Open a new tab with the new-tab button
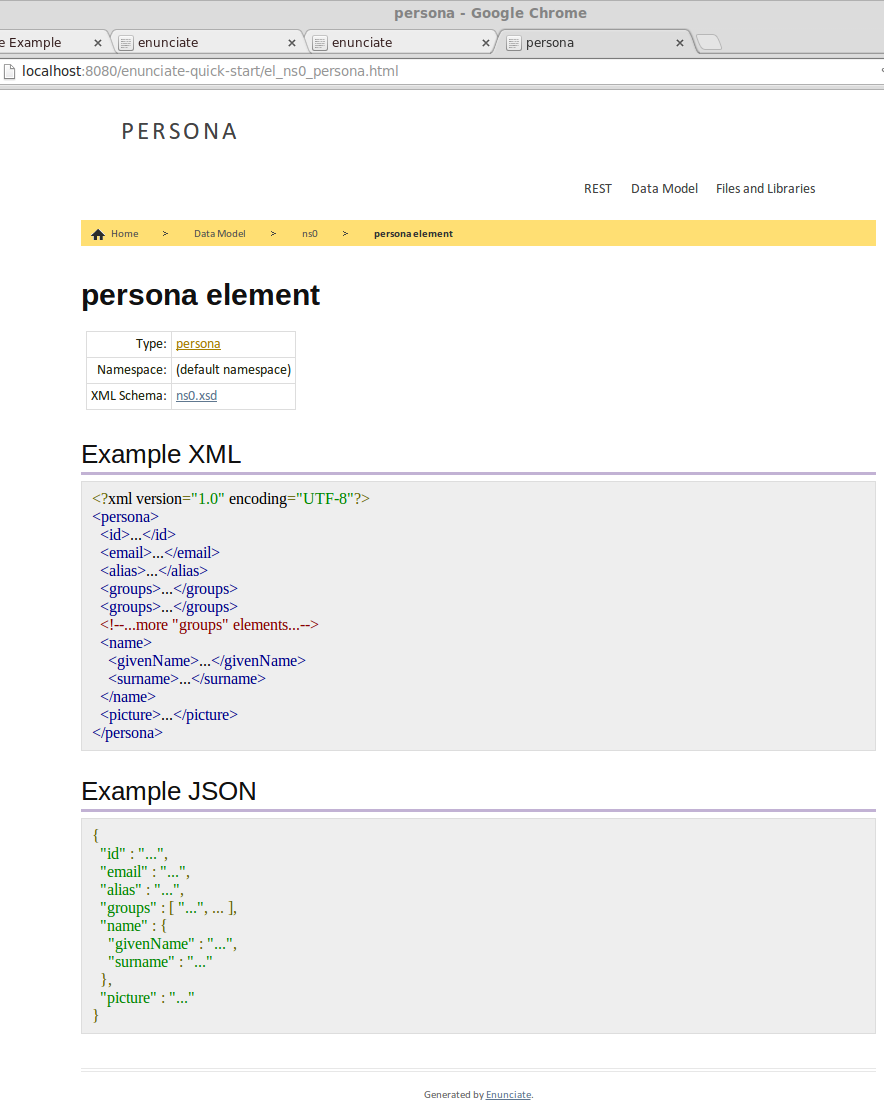 pyautogui.click(x=709, y=42)
